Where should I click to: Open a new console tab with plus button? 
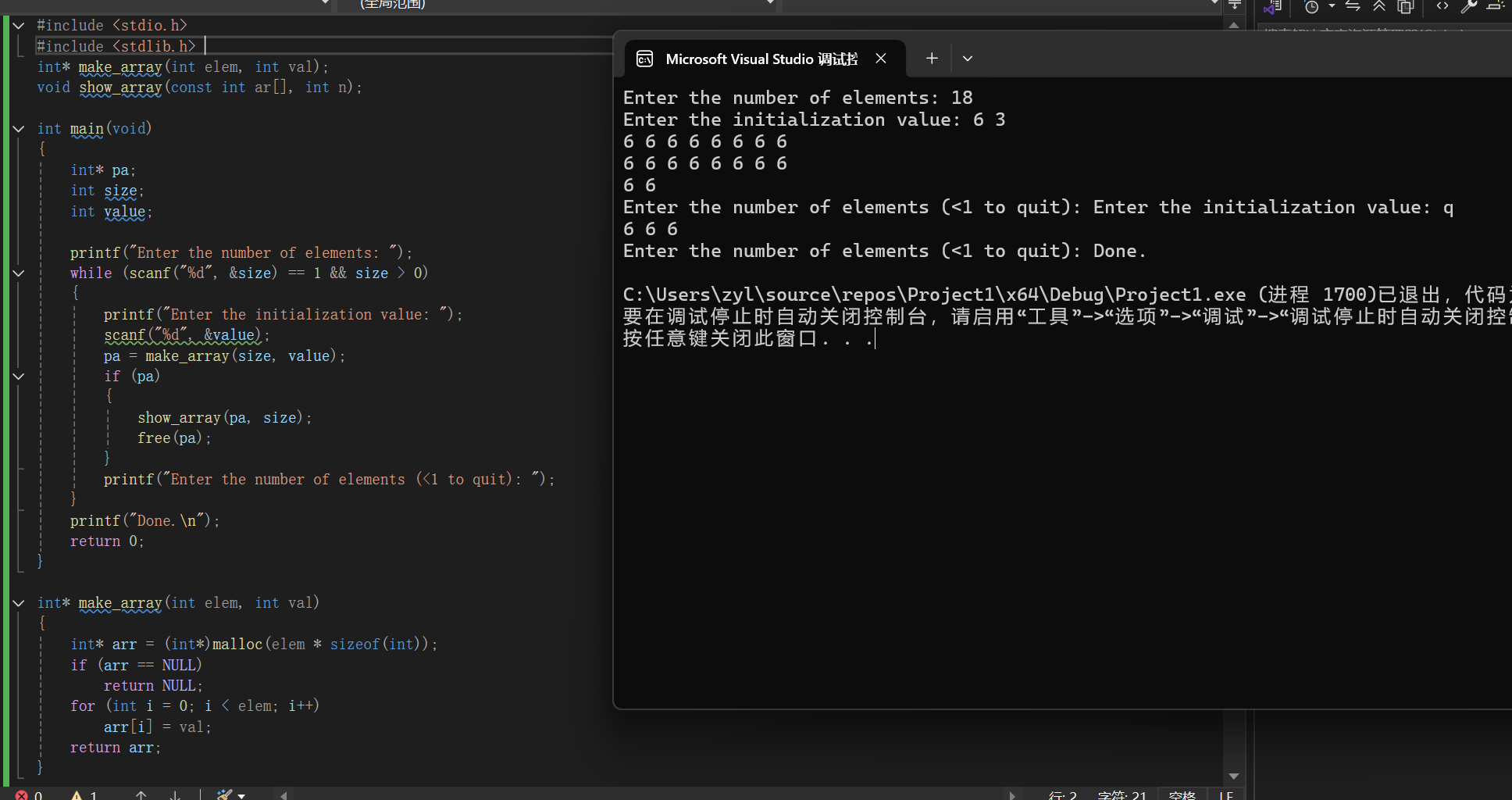coord(932,59)
